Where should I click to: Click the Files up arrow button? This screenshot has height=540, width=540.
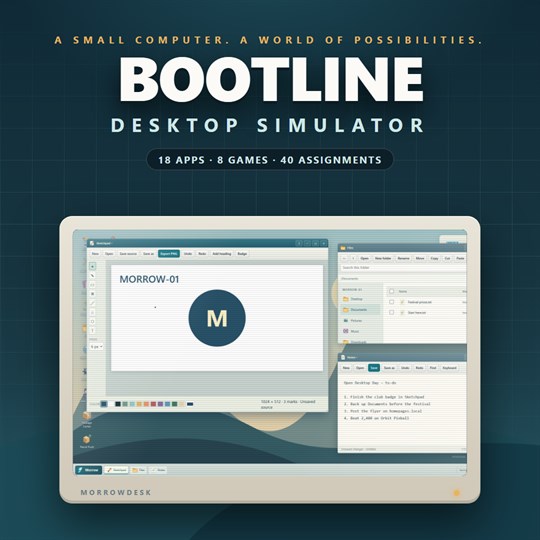tap(353, 258)
